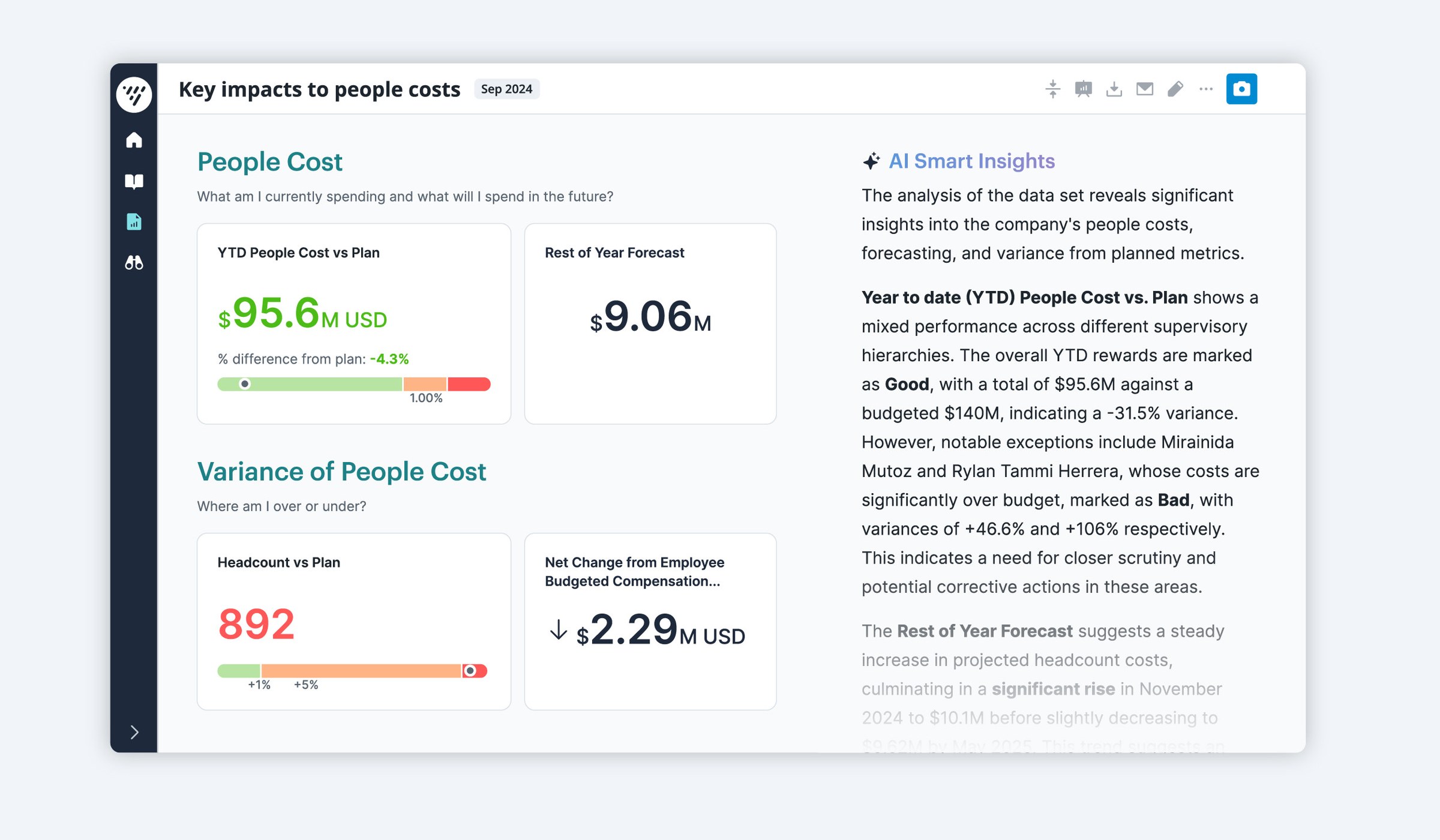Select the $95.6M USD metric value
Viewport: 1440px width, 840px height.
(x=302, y=314)
